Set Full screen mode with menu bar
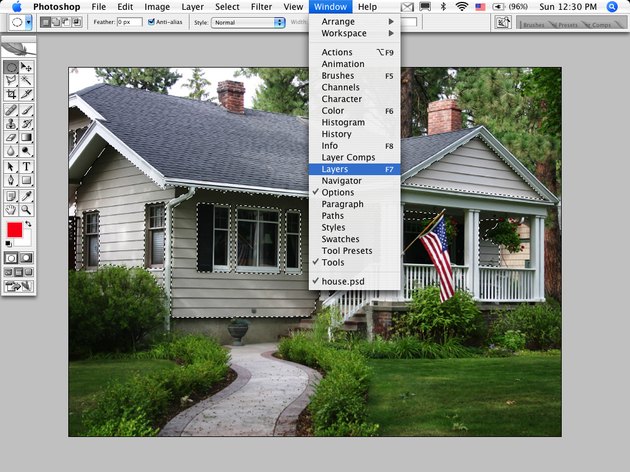 tap(18, 272)
